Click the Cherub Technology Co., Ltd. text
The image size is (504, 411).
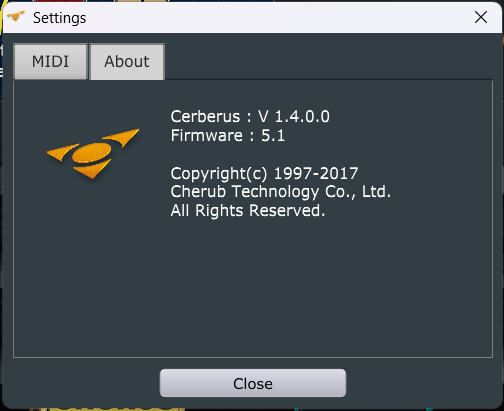pos(280,192)
